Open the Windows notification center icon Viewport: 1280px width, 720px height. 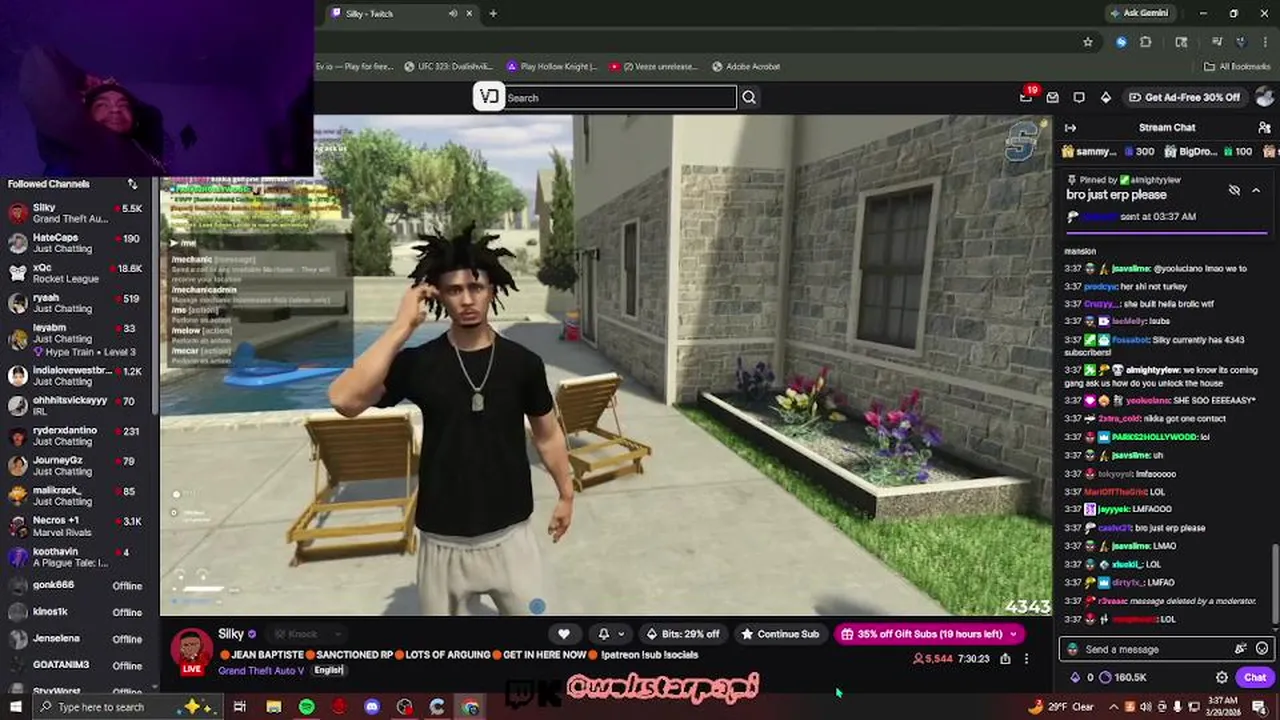coord(1258,707)
